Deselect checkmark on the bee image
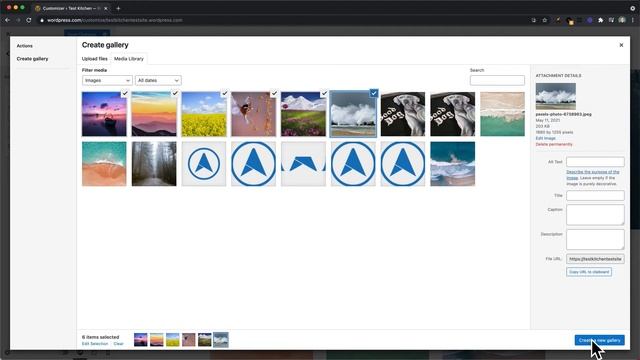The width and height of the screenshot is (640, 360). coord(274,93)
